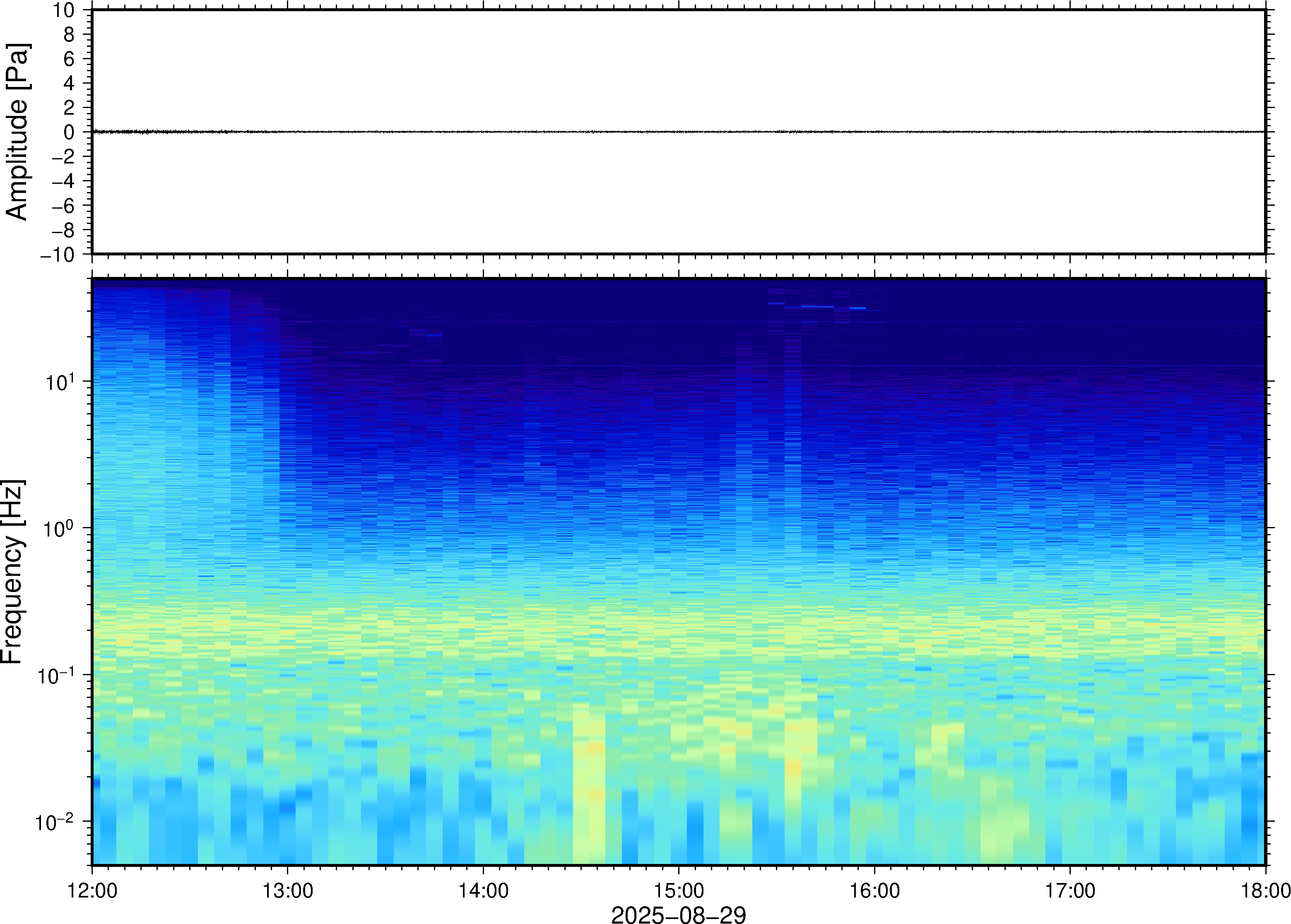Image resolution: width=1291 pixels, height=924 pixels.
Task: Click the amplitude tick label 10
Action: pos(64,10)
